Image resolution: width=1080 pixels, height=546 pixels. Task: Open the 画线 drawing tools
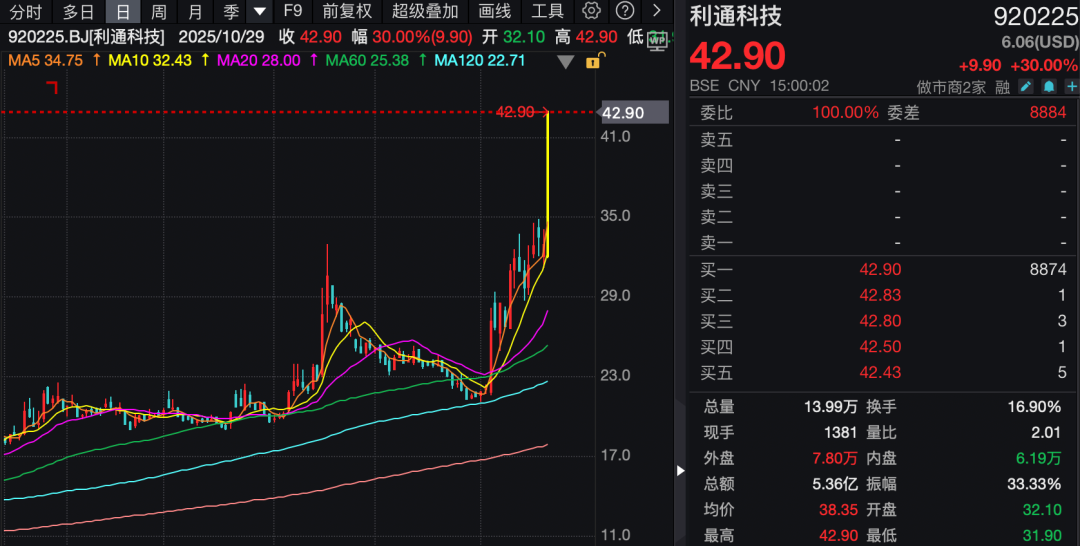click(x=495, y=11)
